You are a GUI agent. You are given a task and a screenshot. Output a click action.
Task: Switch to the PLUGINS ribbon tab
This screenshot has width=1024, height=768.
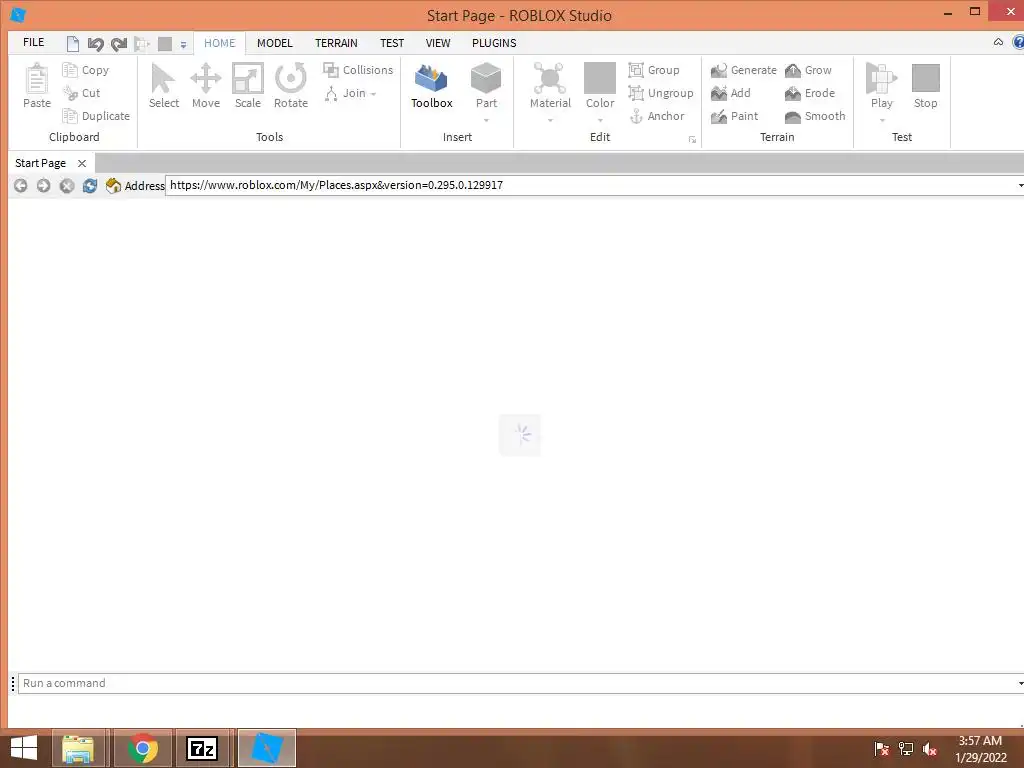(494, 43)
